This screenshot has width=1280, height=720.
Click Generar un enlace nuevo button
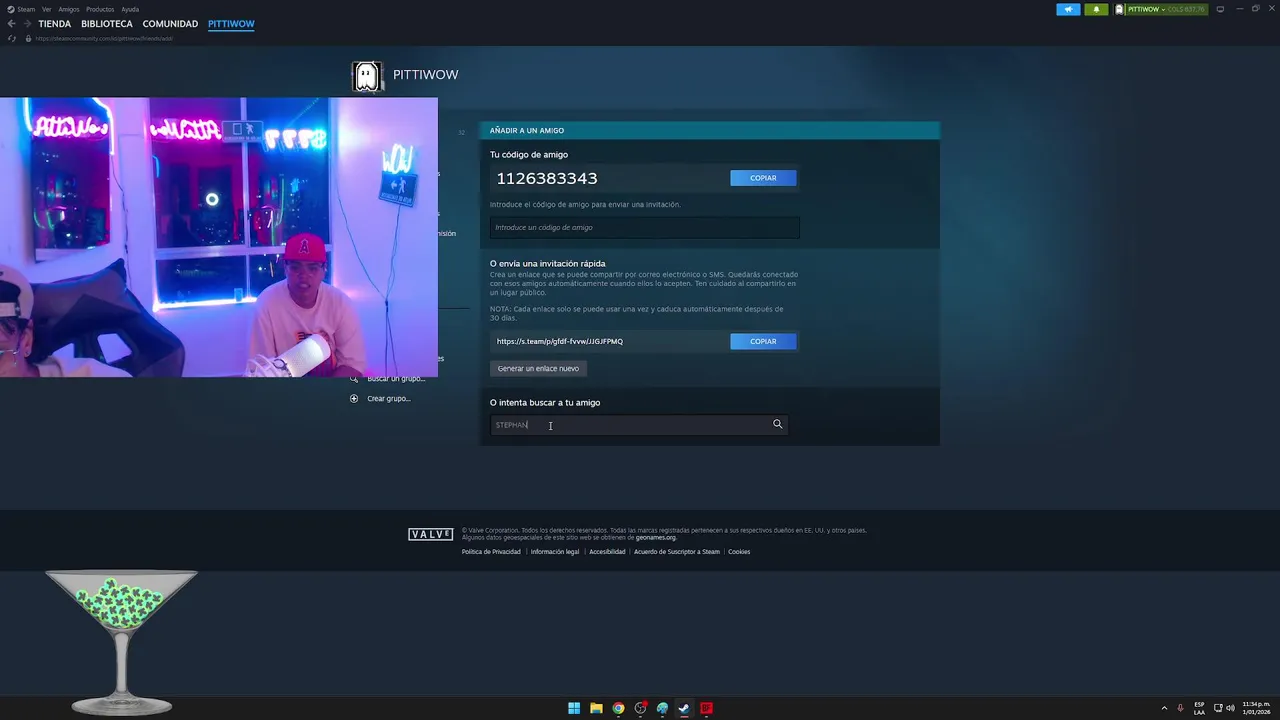(x=538, y=368)
